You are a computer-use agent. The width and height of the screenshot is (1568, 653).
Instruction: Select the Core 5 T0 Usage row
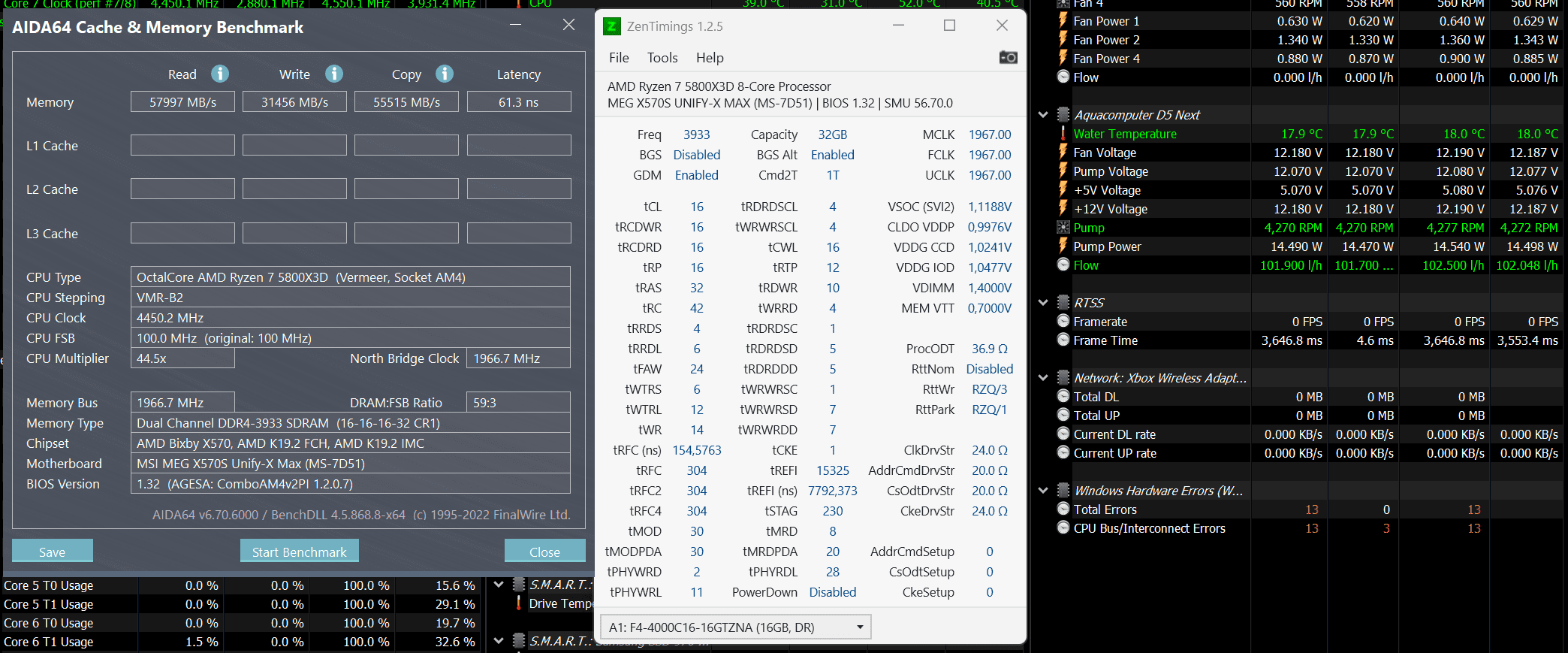(240, 585)
